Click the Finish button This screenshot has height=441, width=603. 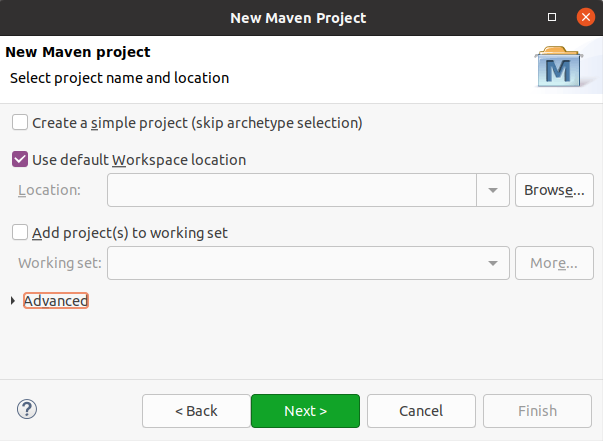(537, 411)
